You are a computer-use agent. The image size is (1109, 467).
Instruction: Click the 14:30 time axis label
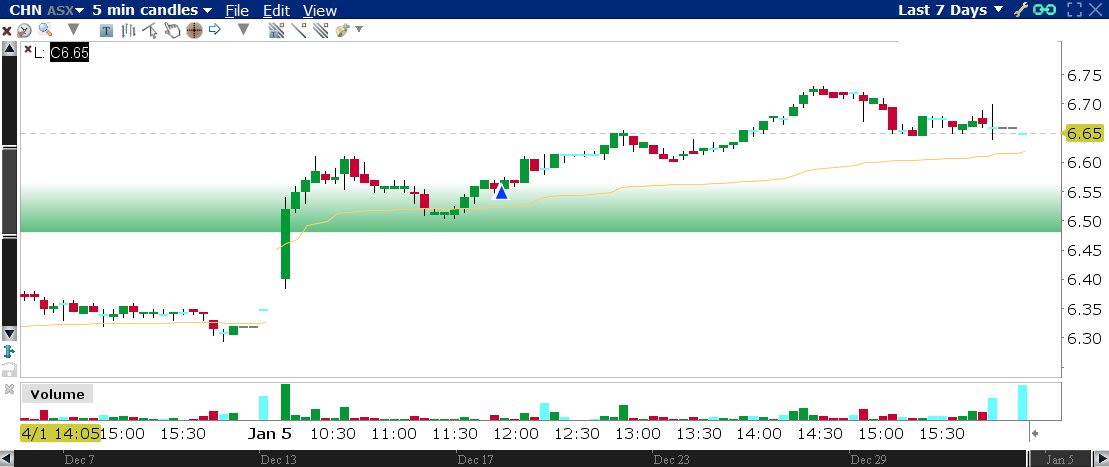click(x=820, y=433)
